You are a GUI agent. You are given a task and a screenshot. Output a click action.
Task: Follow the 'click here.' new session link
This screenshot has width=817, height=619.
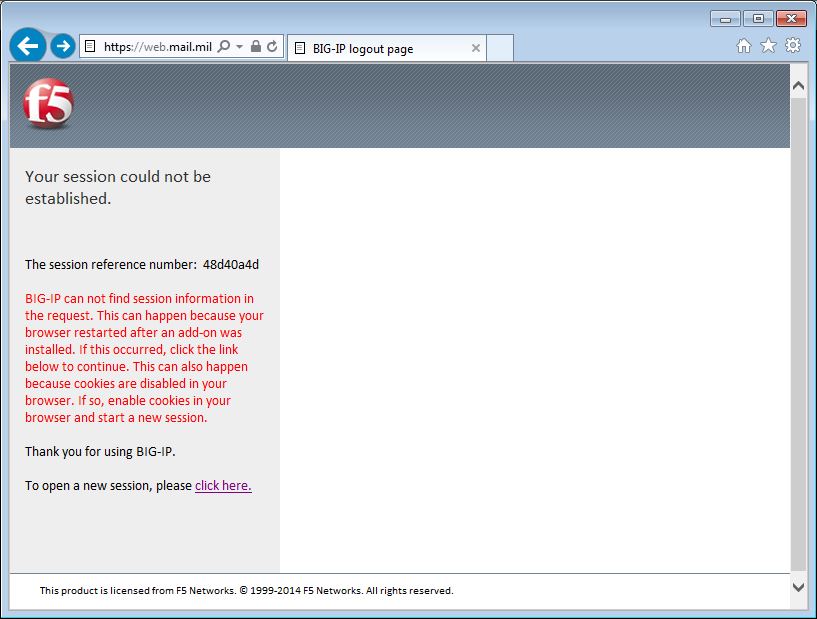pos(223,486)
